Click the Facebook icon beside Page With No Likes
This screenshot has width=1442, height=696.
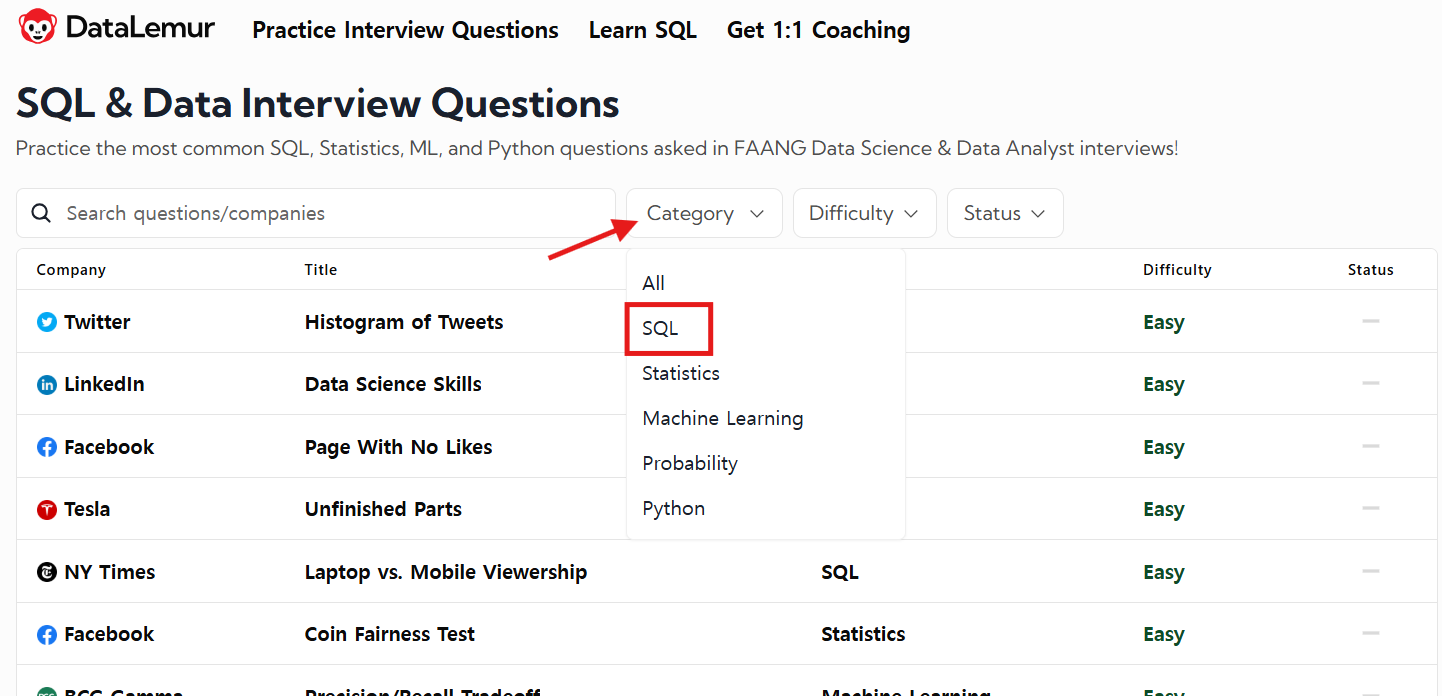[47, 447]
